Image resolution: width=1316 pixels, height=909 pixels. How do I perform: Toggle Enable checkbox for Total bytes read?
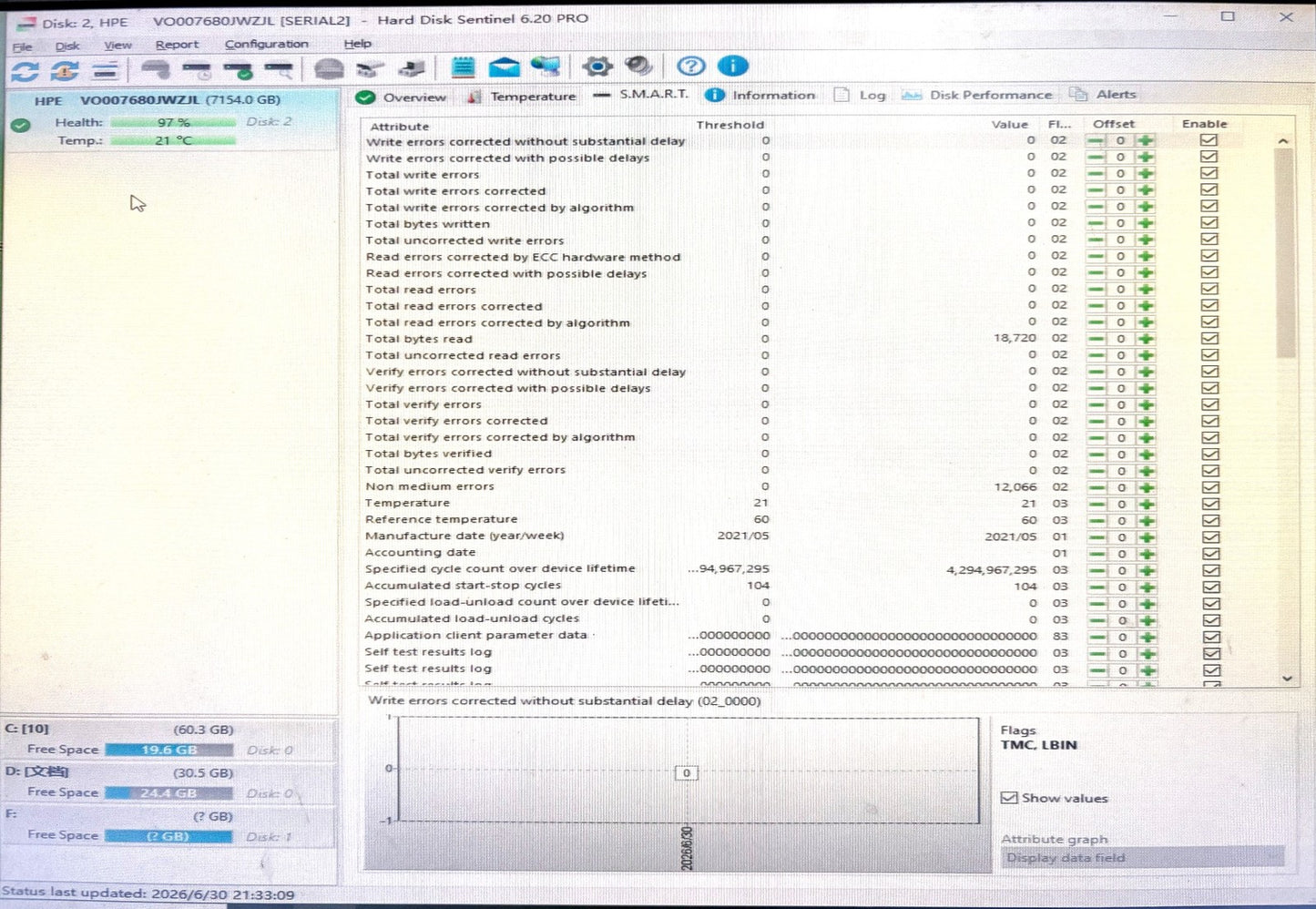click(x=1210, y=338)
